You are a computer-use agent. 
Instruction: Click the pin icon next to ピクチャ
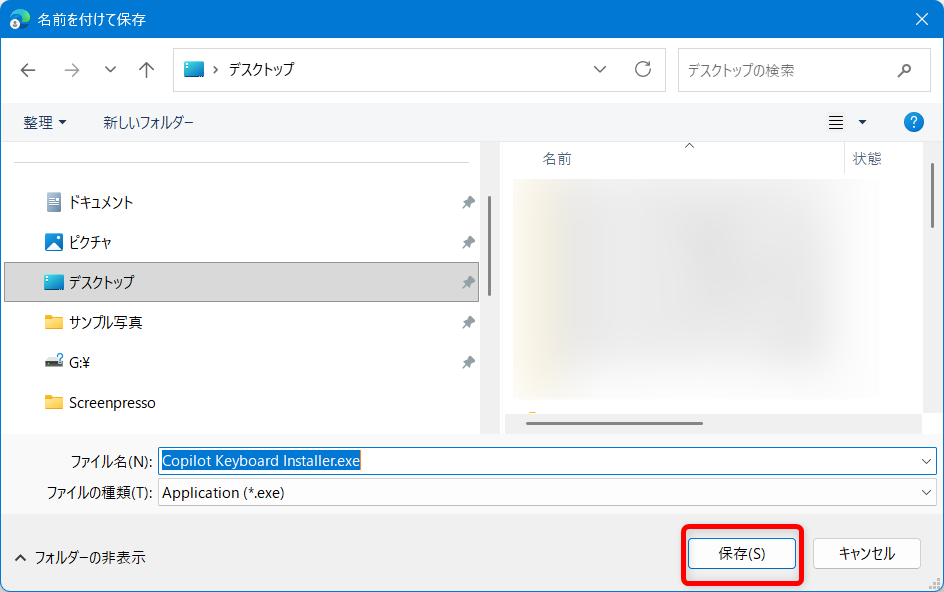(x=468, y=242)
